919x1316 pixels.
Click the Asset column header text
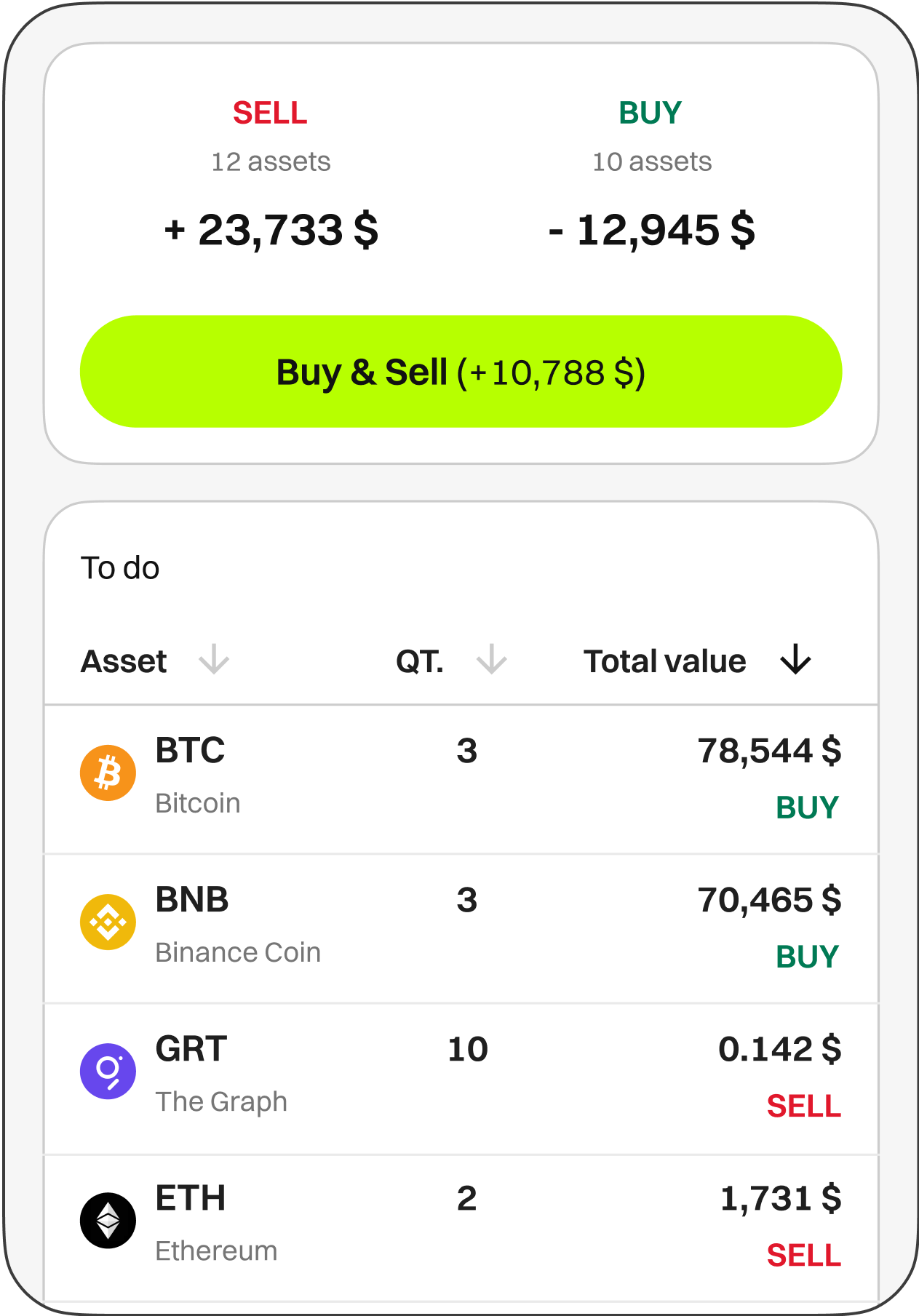124,661
